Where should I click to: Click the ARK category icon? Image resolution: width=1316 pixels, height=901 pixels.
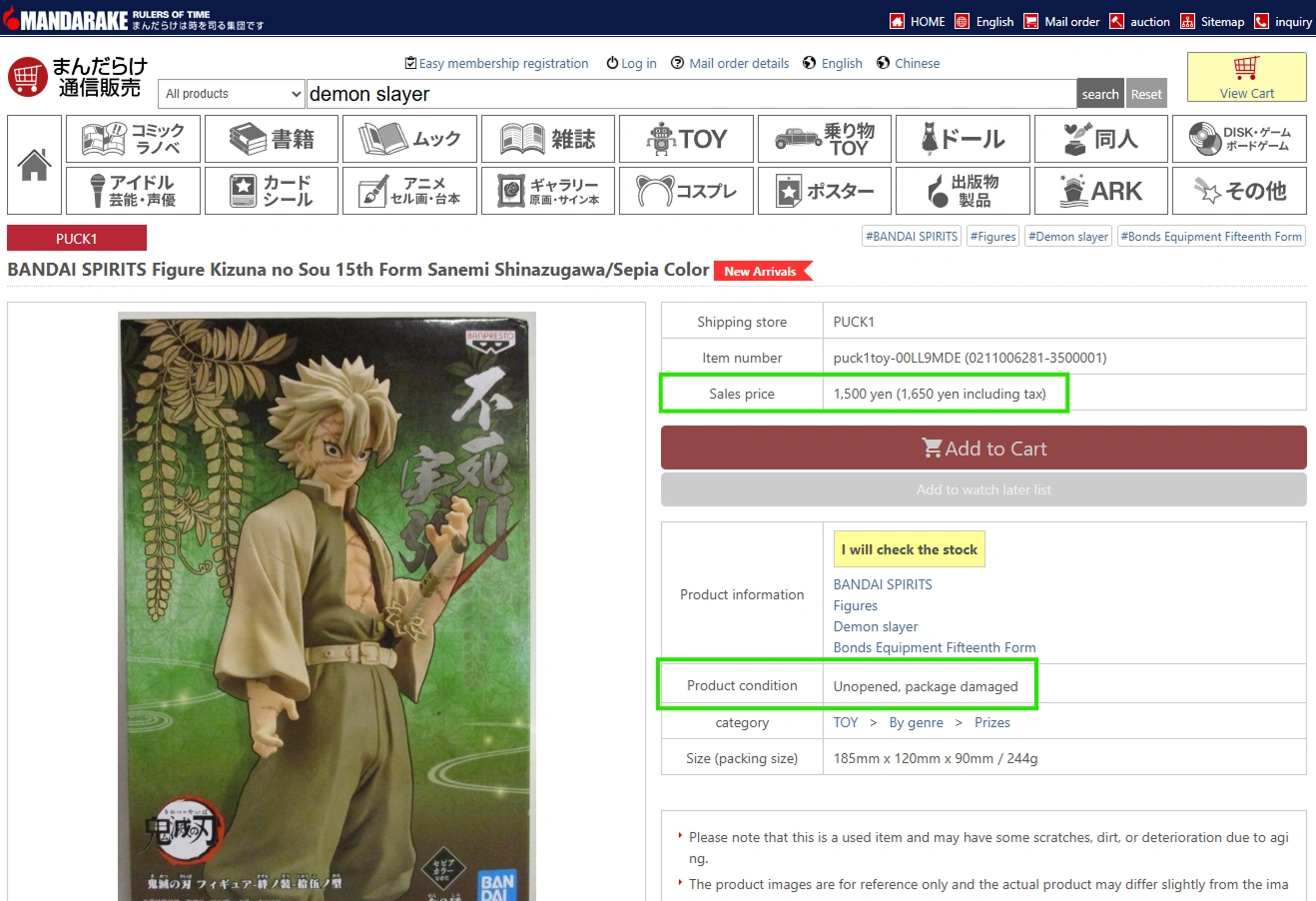click(1100, 190)
